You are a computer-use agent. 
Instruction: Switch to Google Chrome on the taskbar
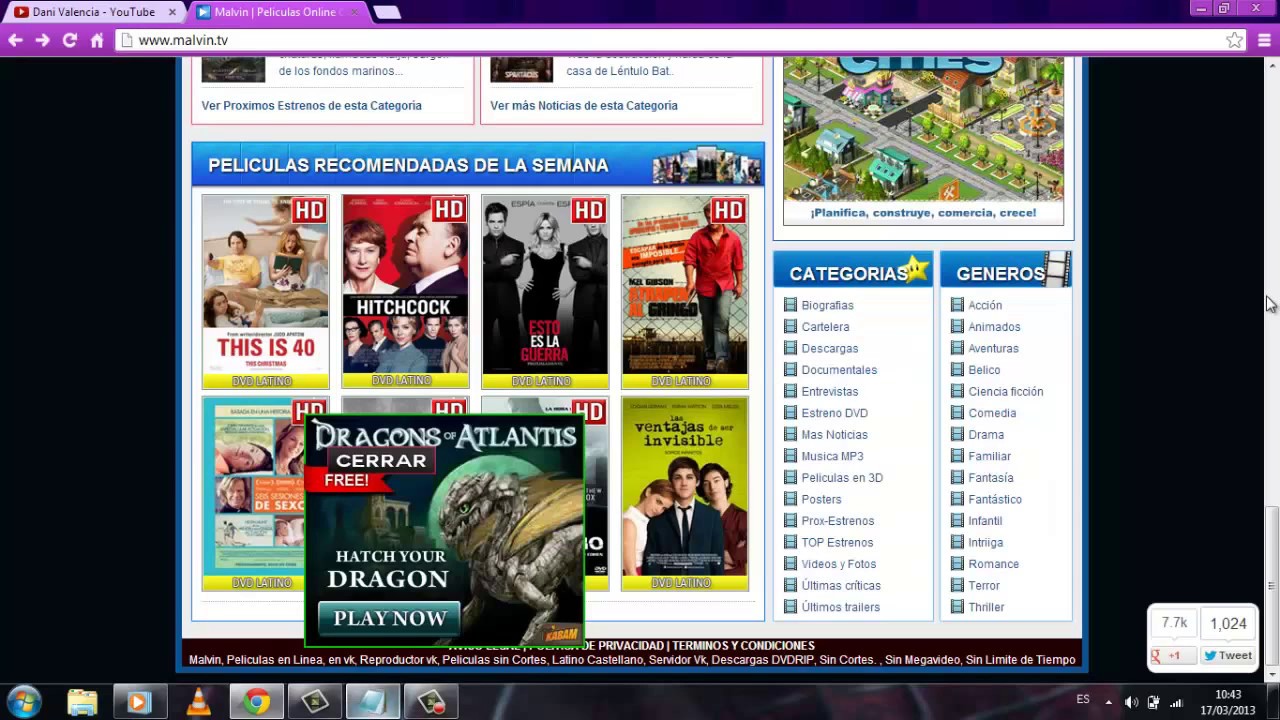257,702
